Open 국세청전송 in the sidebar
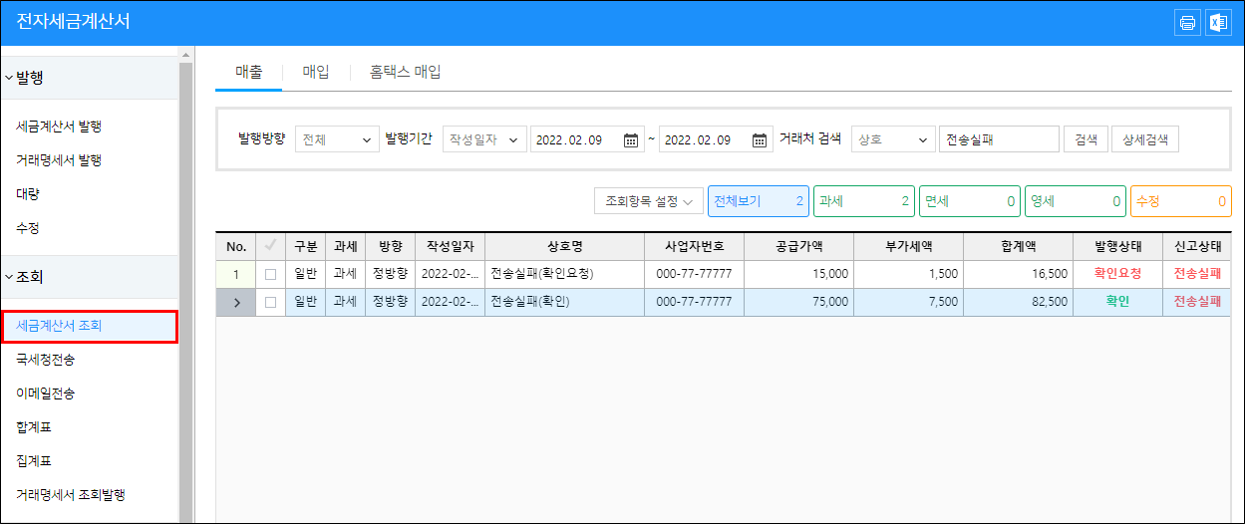Screen dimensions: 1245x524 pos(45,359)
